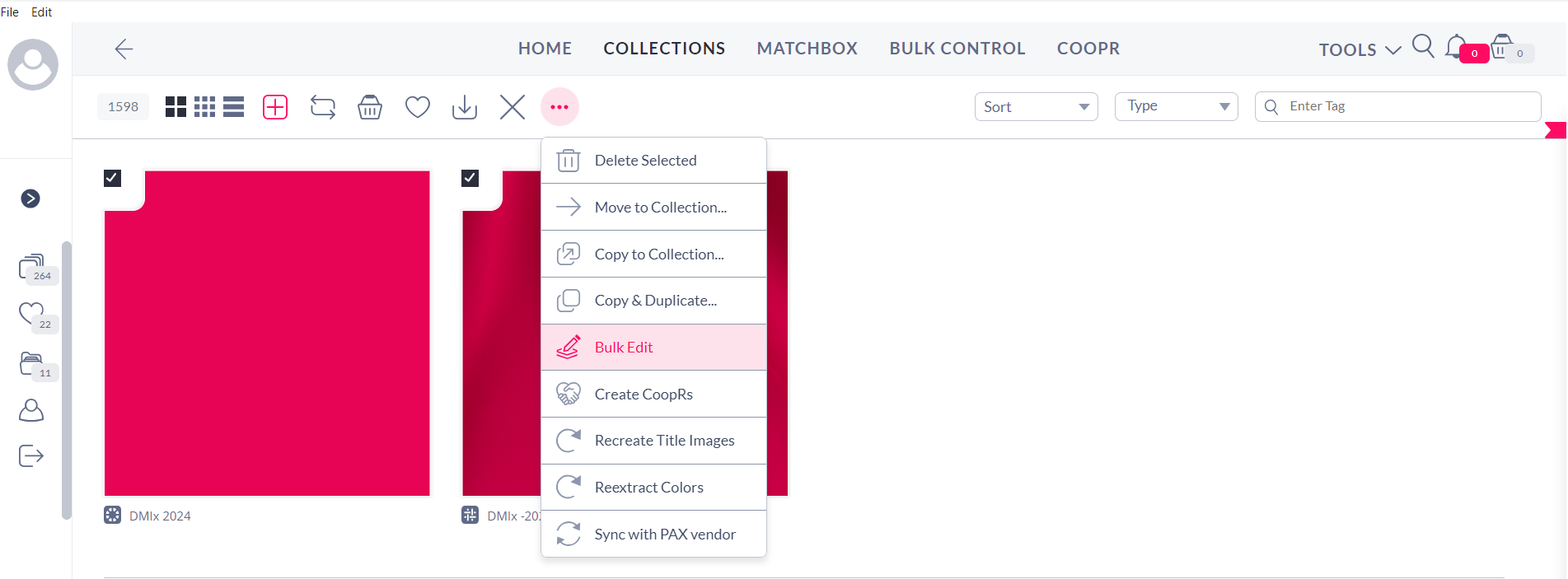Go to COOPR tab
The height and width of the screenshot is (579, 1568).
[1088, 49]
